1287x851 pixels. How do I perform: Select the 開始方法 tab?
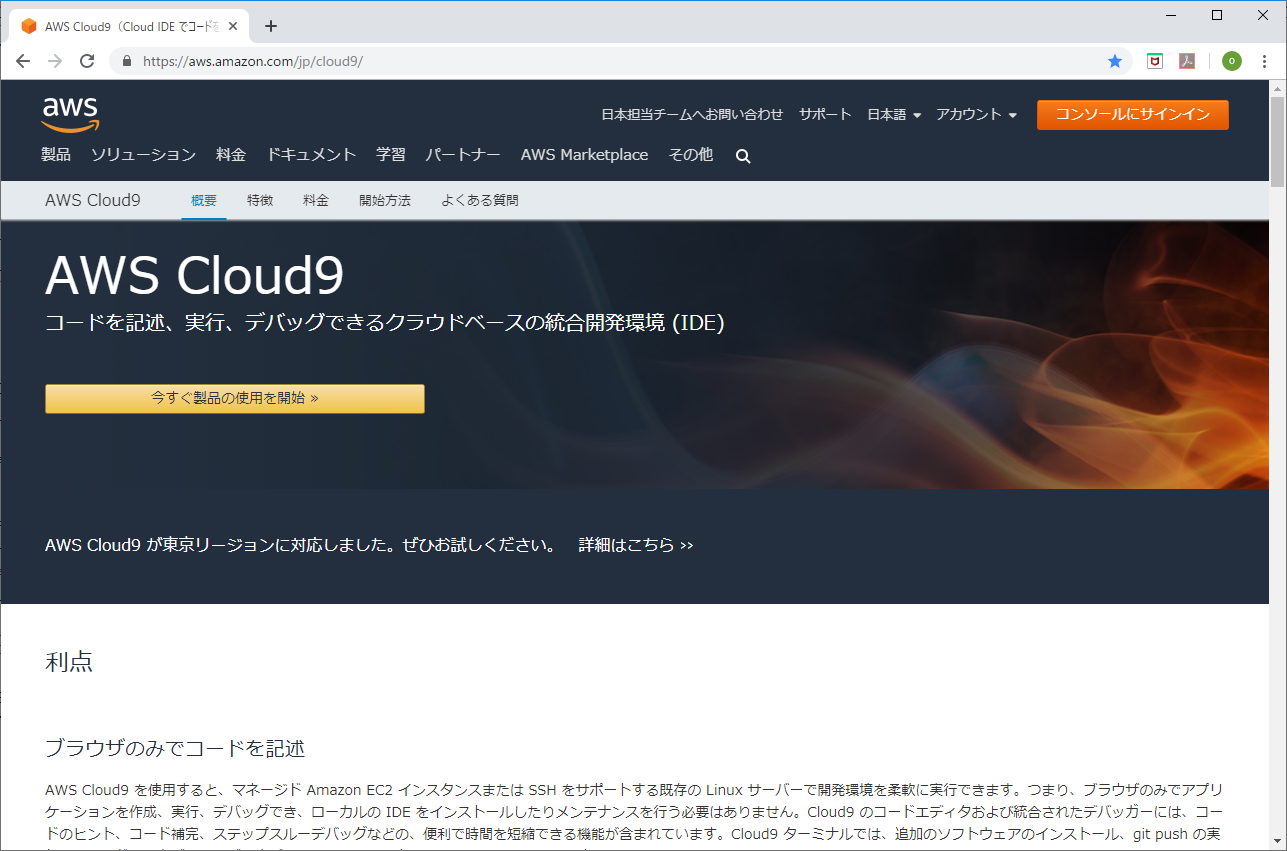385,200
